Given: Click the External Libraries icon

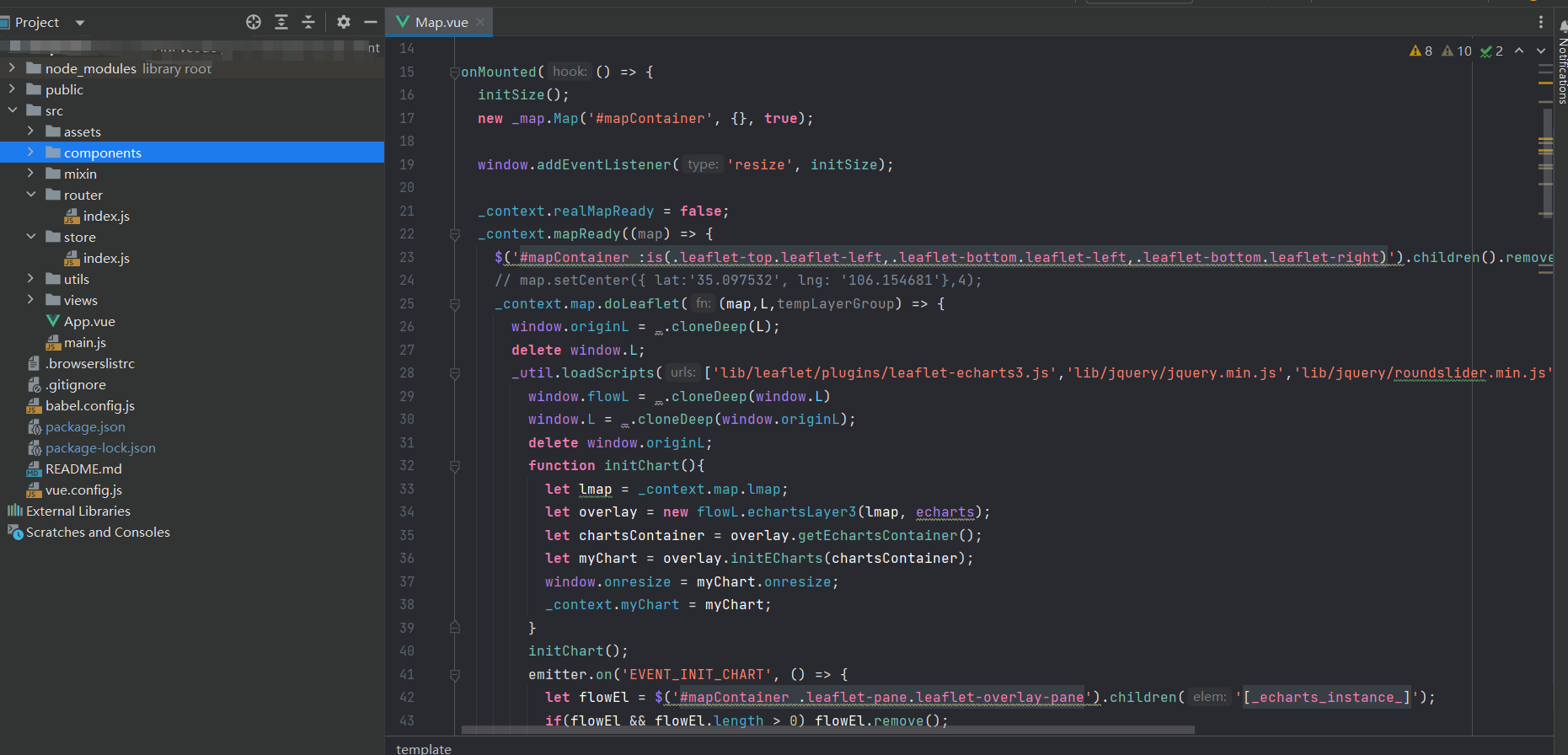Looking at the screenshot, I should 15,511.
